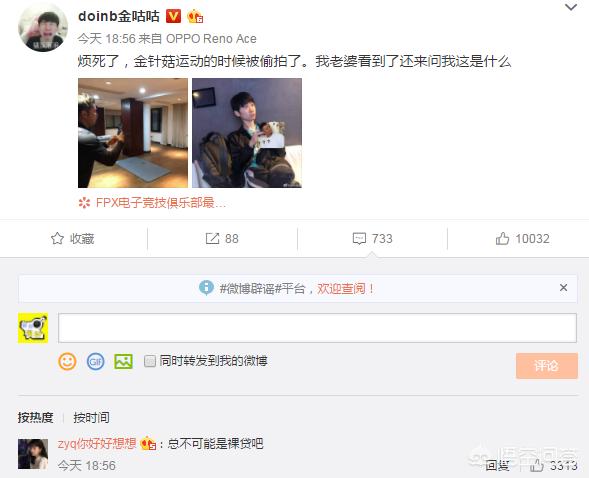Focus the comment text input box

[317, 328]
